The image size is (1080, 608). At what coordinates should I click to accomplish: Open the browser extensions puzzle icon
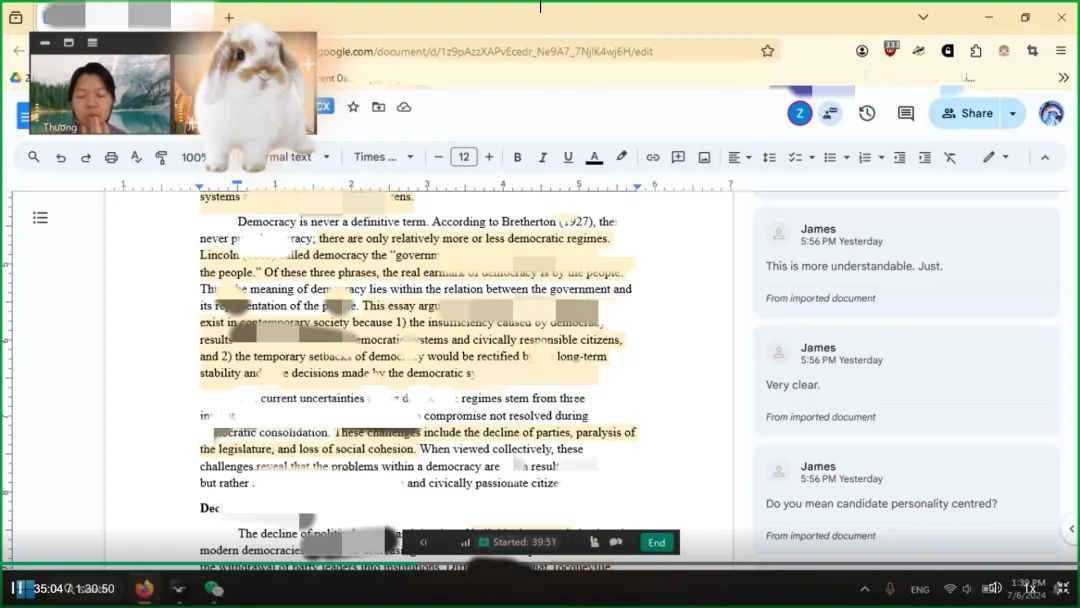pos(975,50)
